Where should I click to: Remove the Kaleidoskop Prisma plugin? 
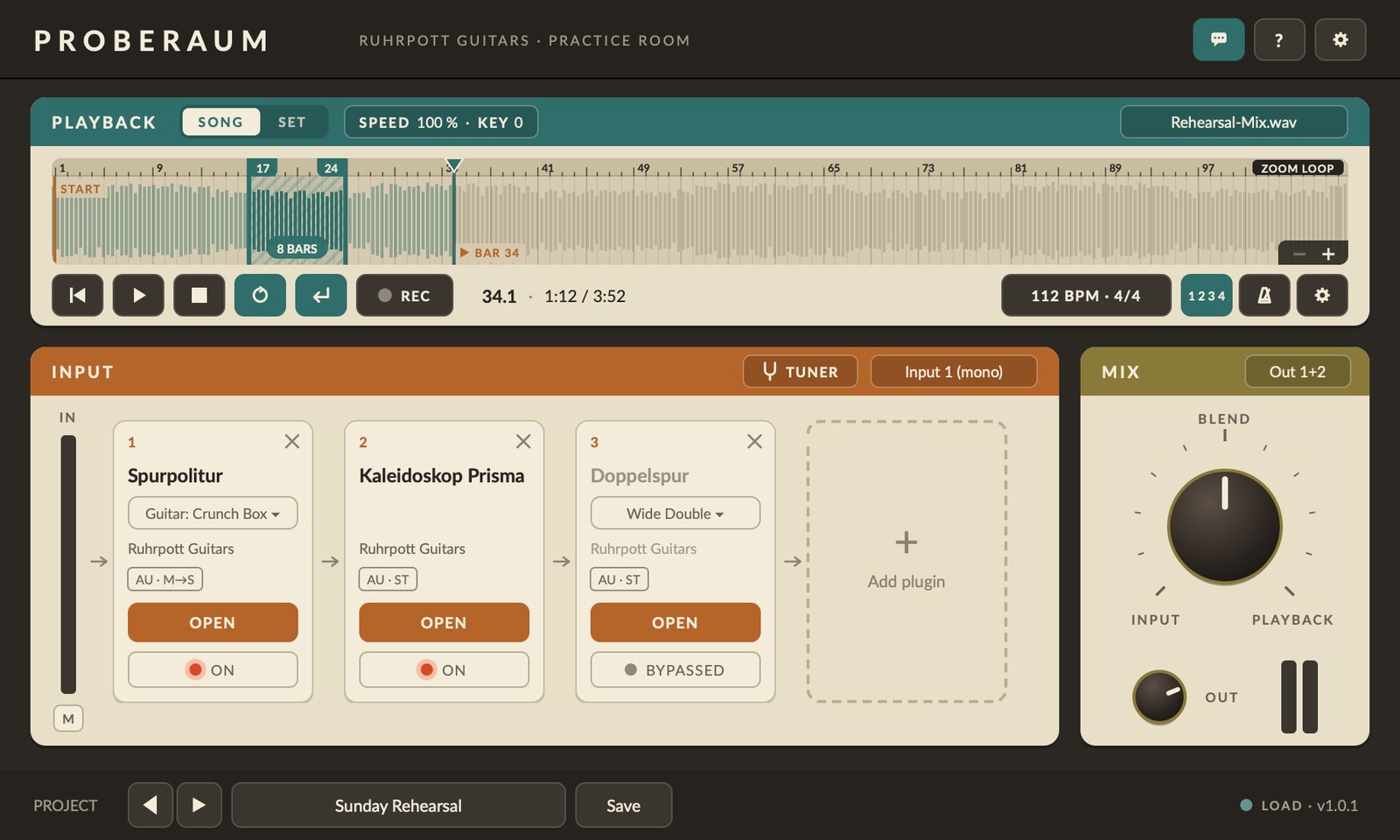tap(523, 442)
